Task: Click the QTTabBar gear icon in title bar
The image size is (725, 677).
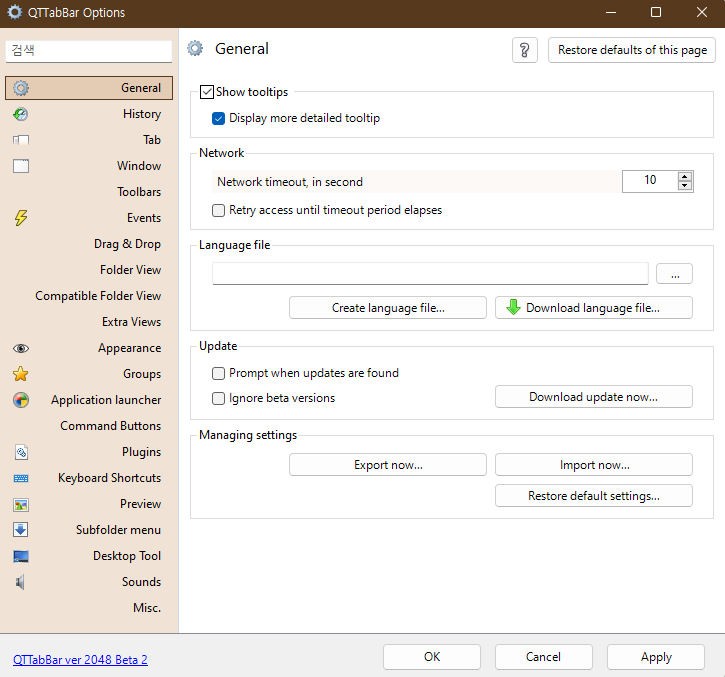Action: [x=15, y=12]
